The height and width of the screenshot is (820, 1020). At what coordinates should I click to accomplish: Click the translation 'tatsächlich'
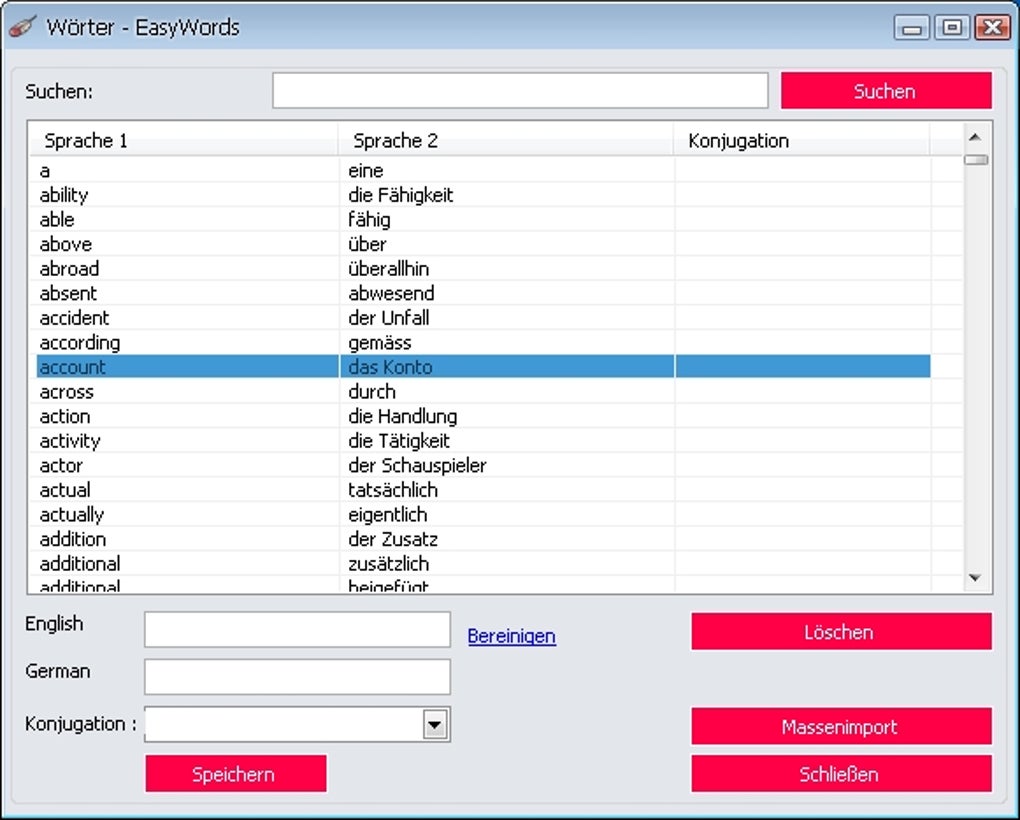click(393, 490)
